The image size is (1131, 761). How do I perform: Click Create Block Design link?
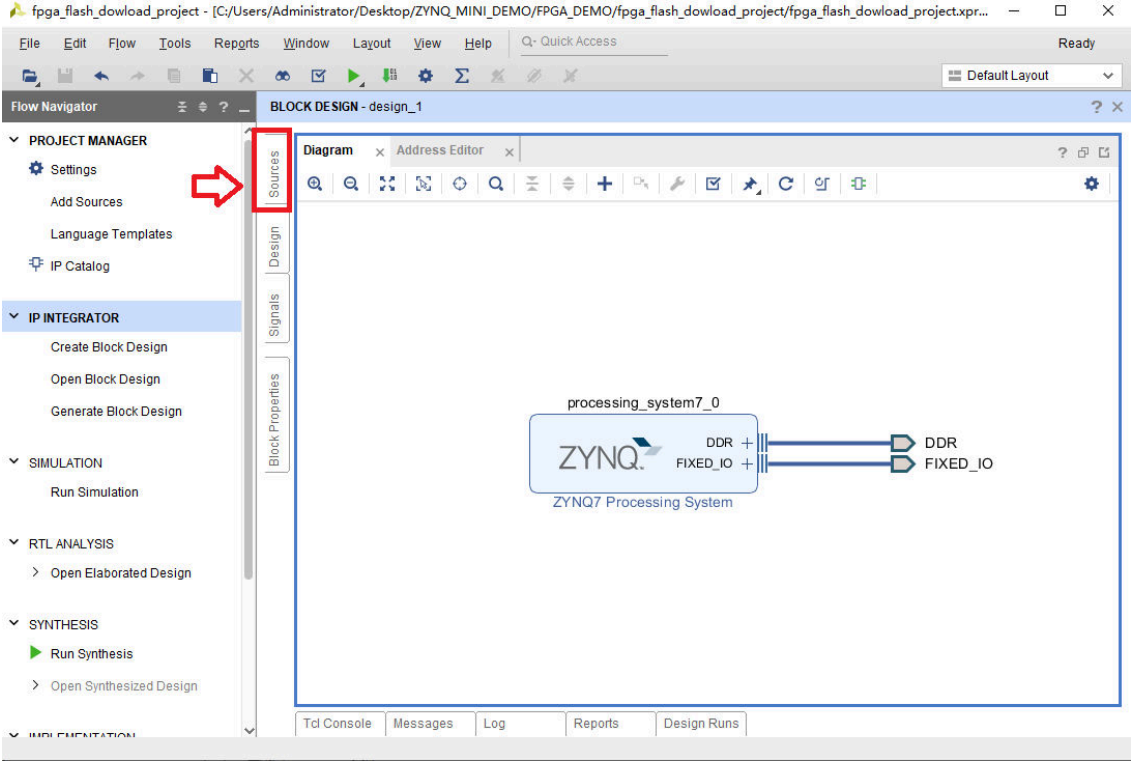pyautogui.click(x=109, y=347)
